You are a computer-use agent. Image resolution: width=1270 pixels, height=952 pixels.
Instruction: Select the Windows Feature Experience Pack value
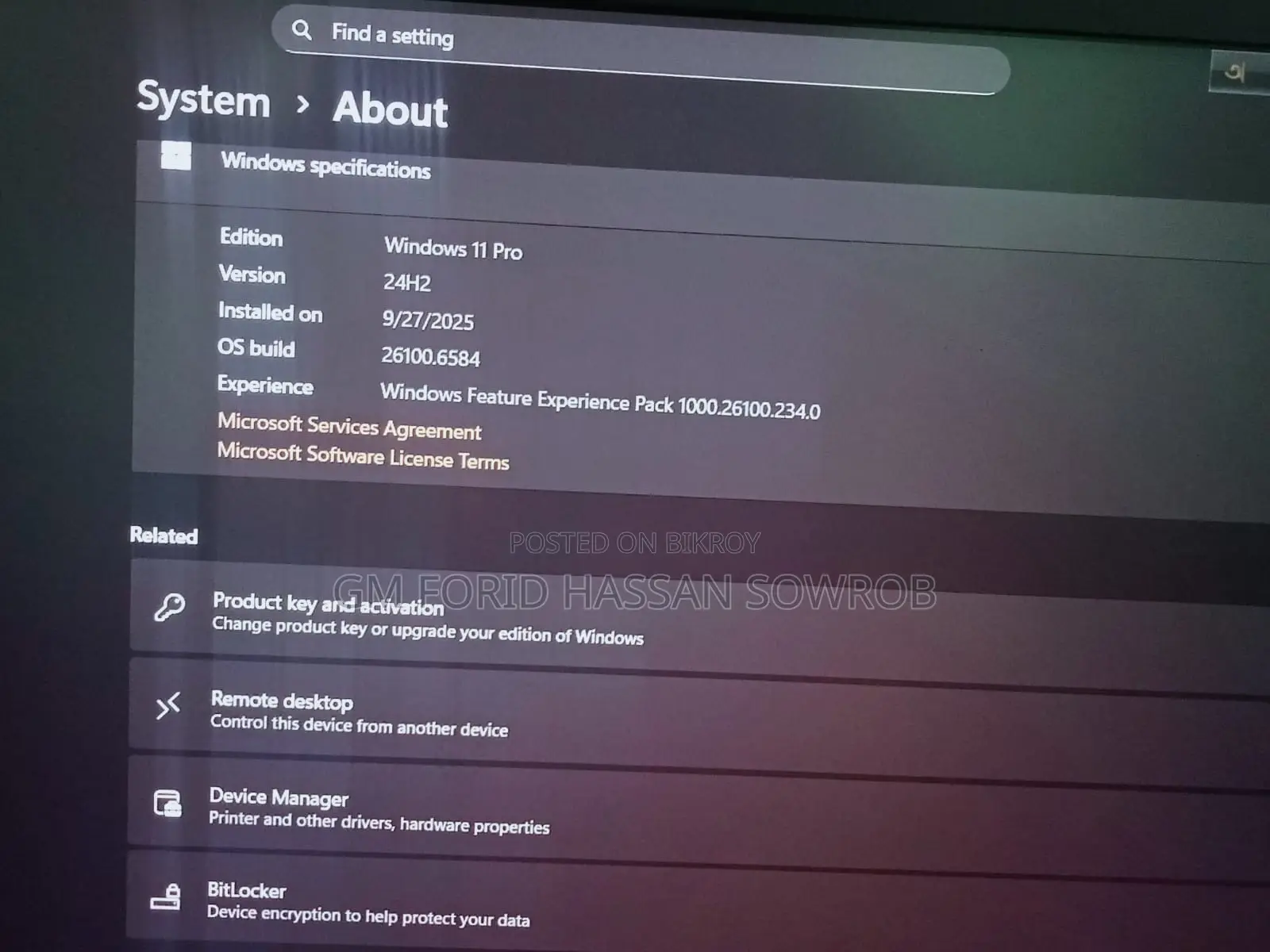click(600, 401)
